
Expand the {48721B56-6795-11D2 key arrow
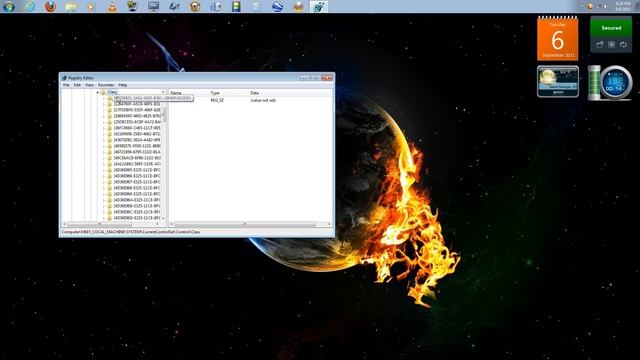(x=104, y=152)
